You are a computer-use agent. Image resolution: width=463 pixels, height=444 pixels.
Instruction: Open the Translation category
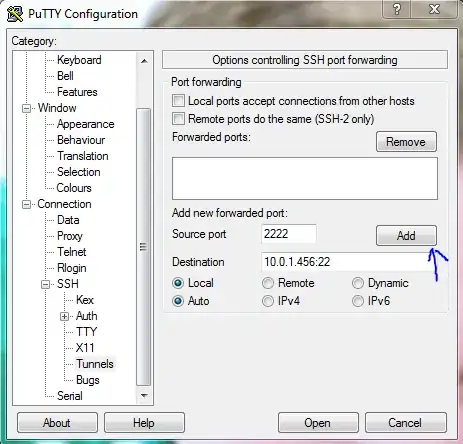[83, 156]
